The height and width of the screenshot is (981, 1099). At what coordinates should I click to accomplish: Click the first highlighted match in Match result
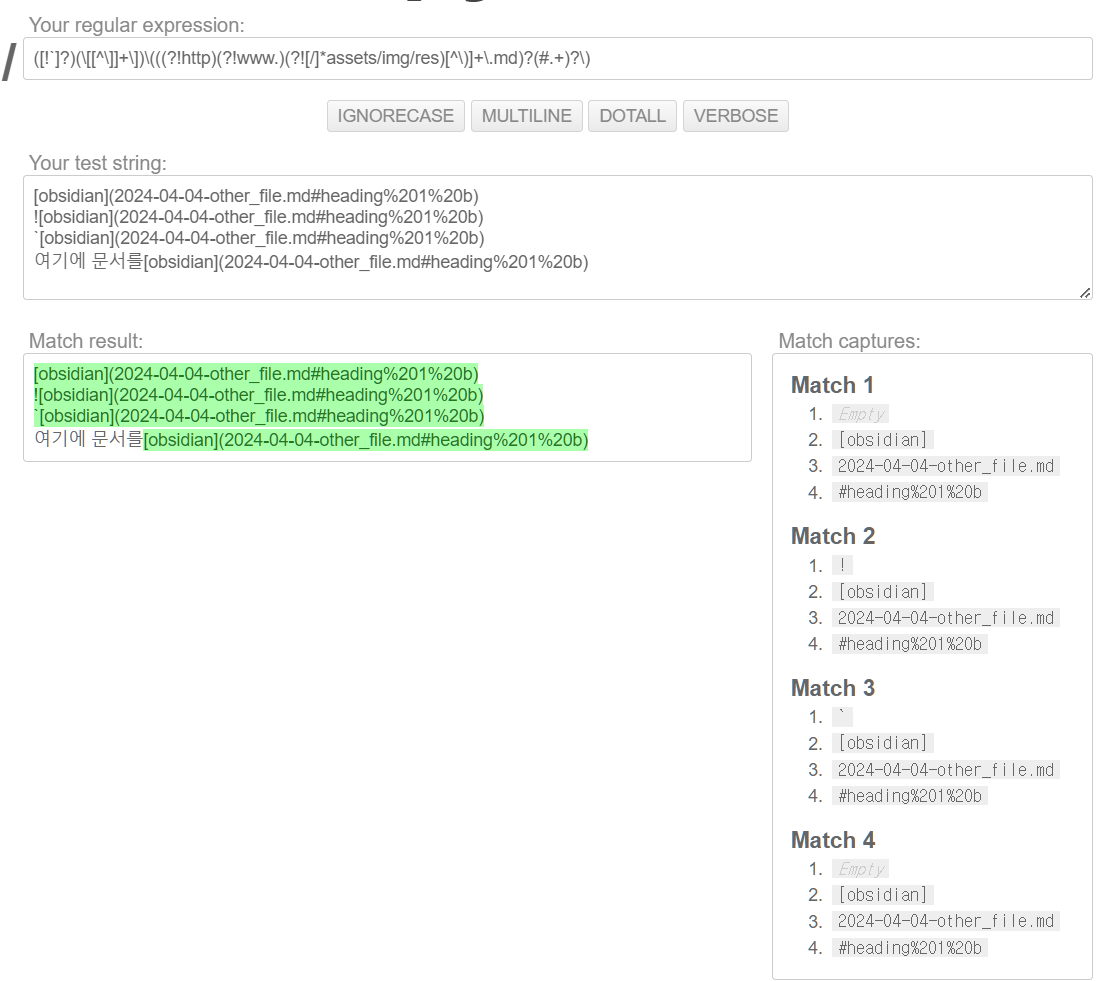pos(256,373)
